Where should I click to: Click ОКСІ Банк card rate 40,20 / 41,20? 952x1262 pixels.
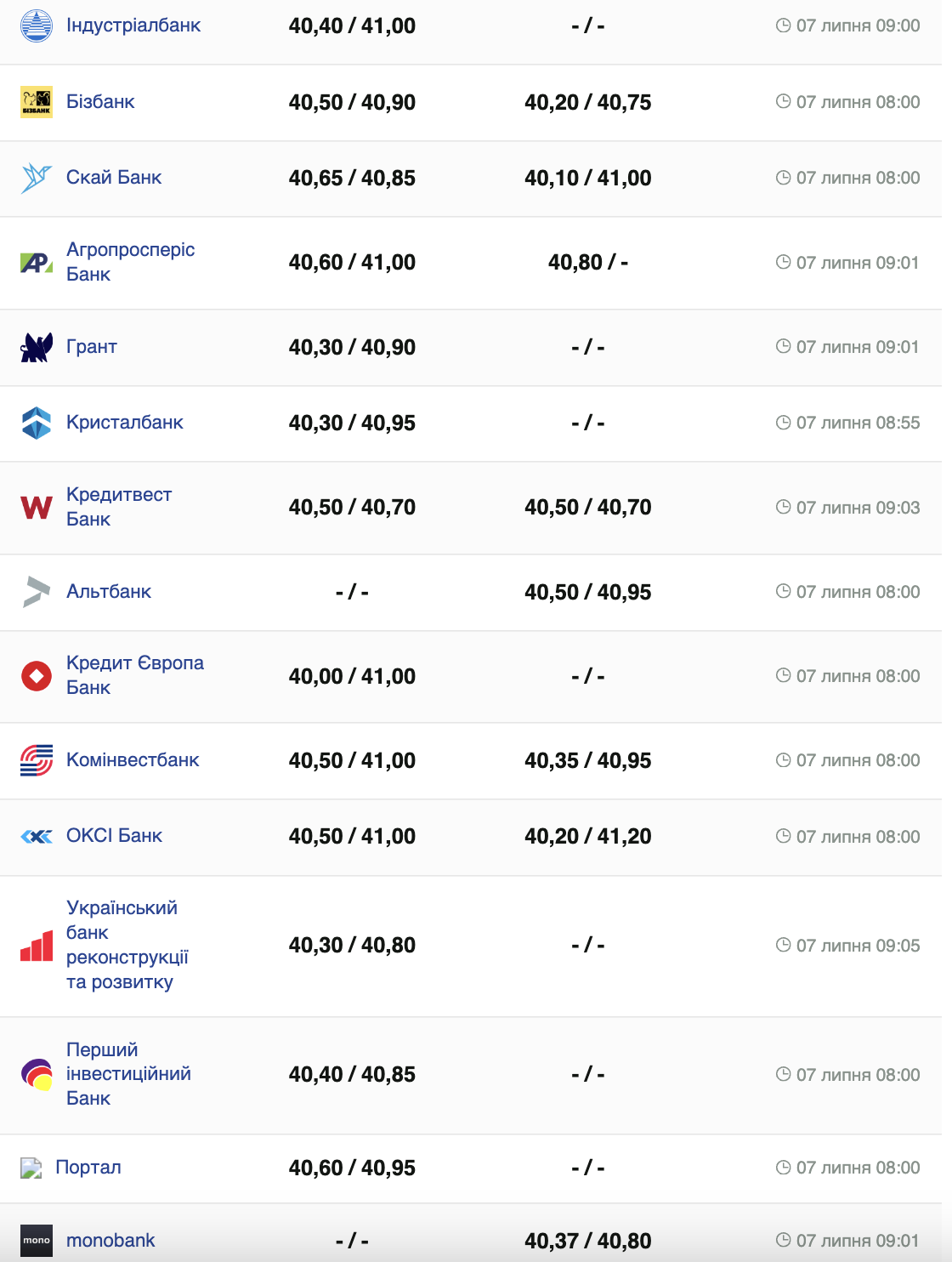click(x=587, y=837)
